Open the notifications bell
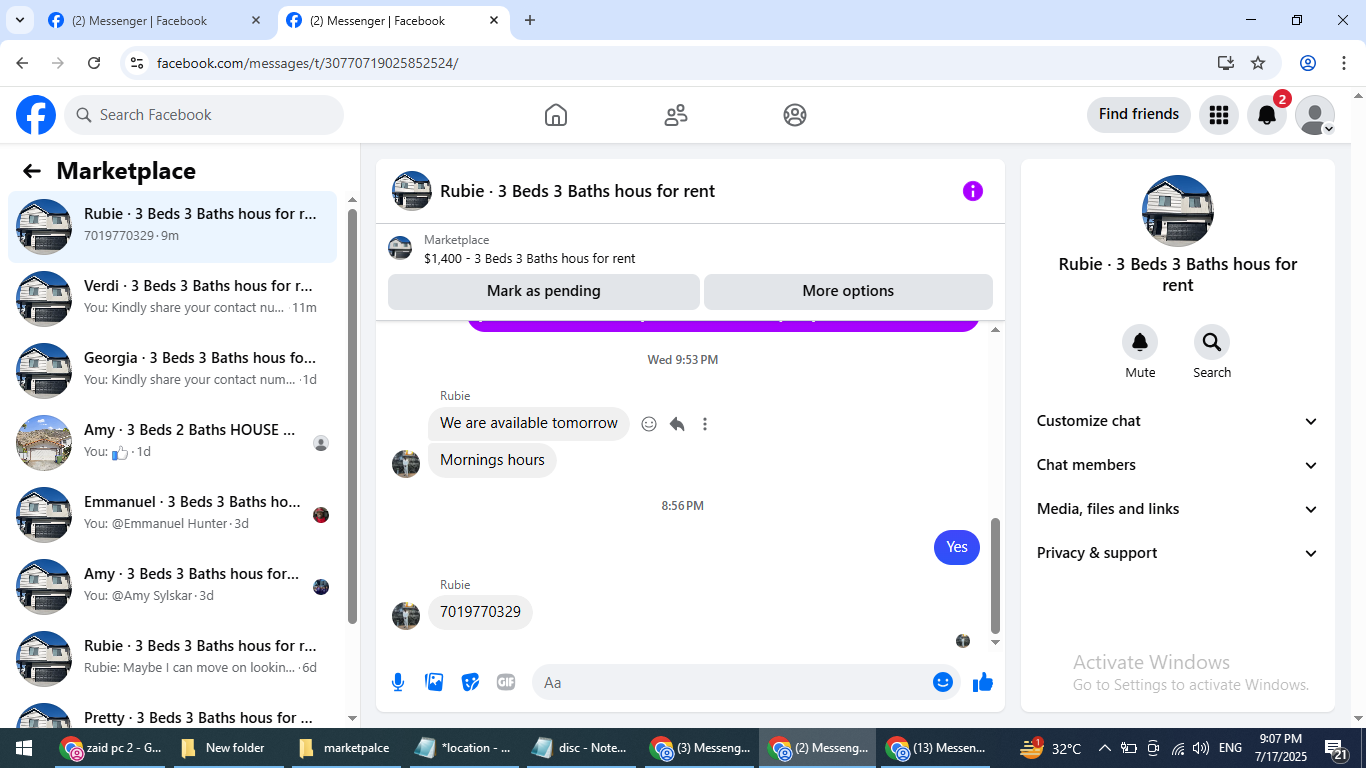1366x768 pixels. (x=1267, y=115)
